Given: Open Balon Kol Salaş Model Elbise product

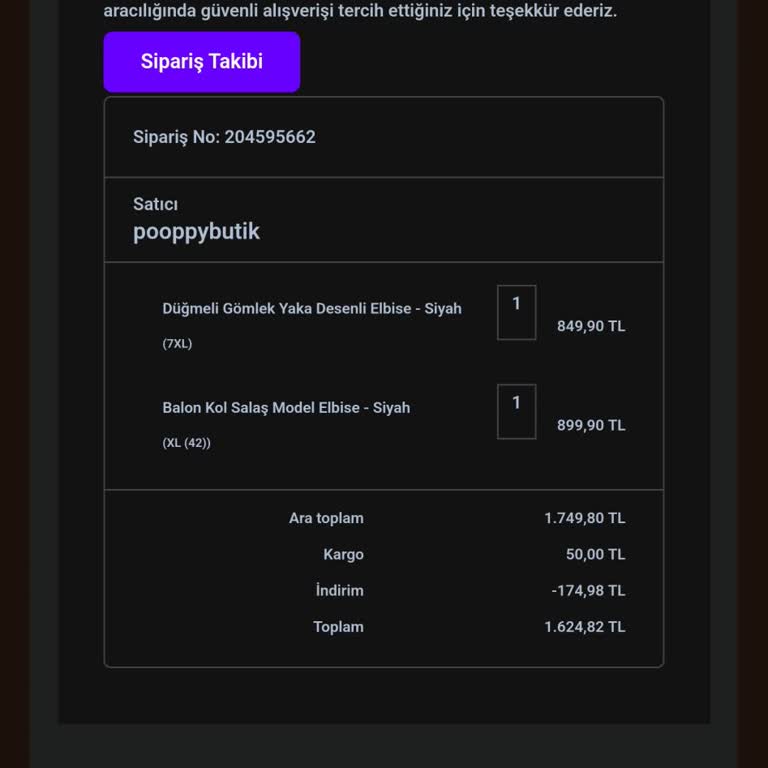Looking at the screenshot, I should pos(286,408).
